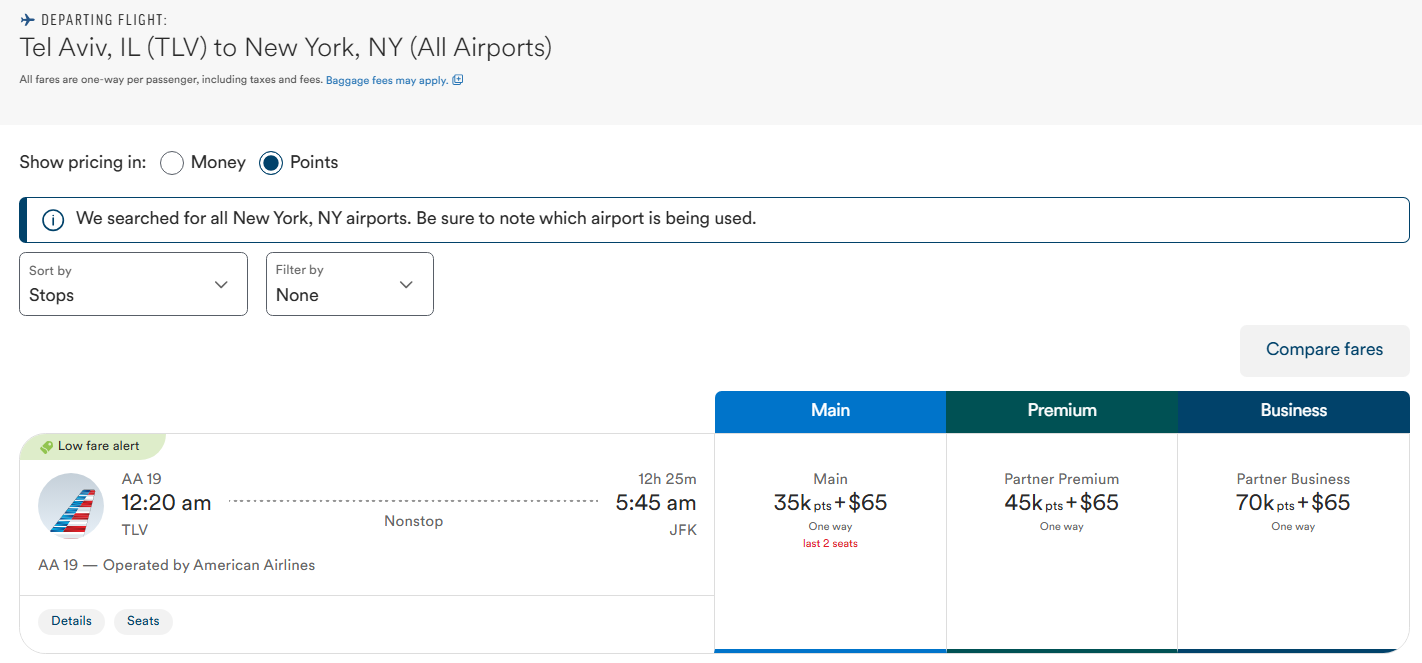Click the American Airlines tail logo
This screenshot has width=1422, height=663.
[x=71, y=506]
